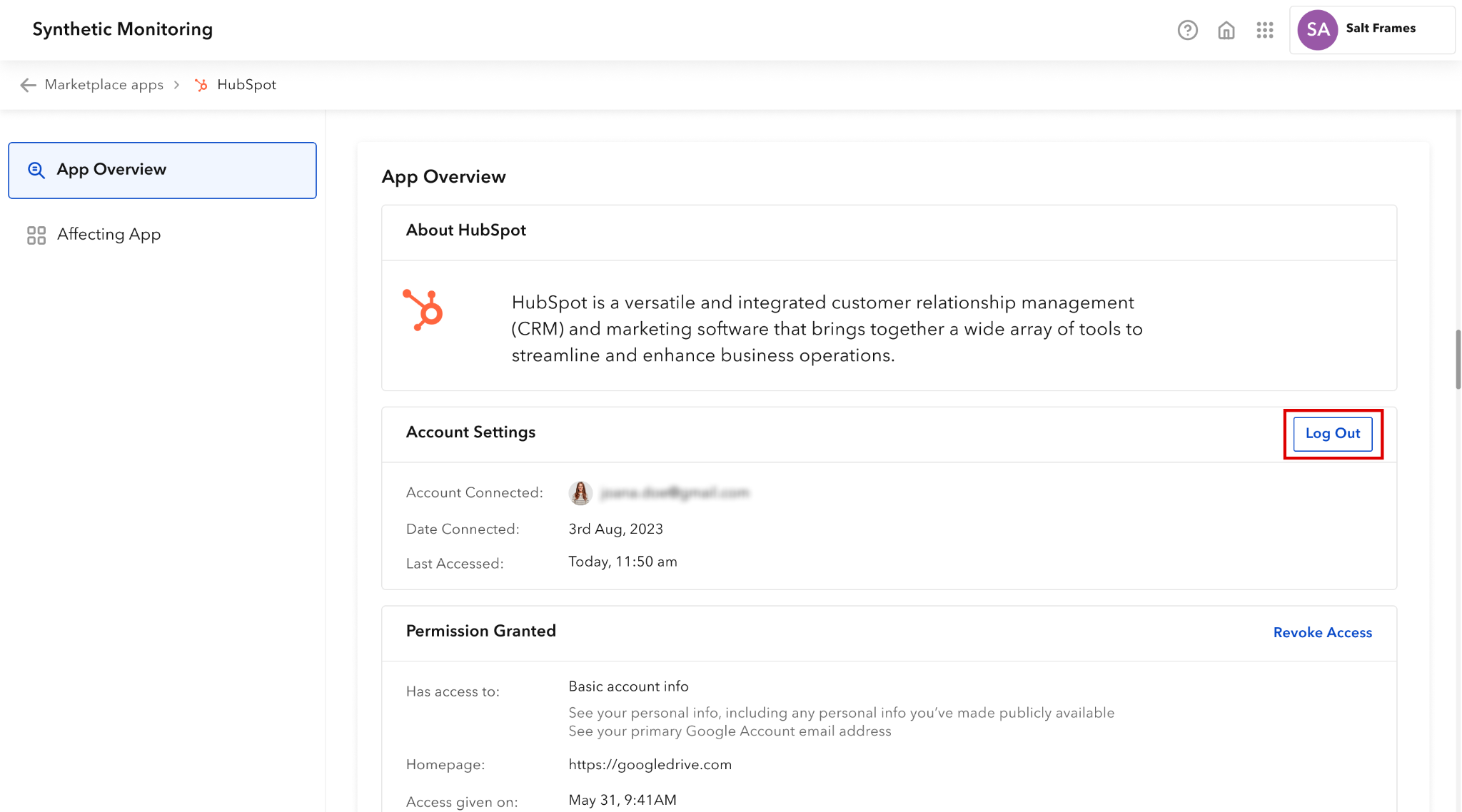Click the large HubSpot logo
Image resolution: width=1462 pixels, height=812 pixels.
click(x=423, y=310)
